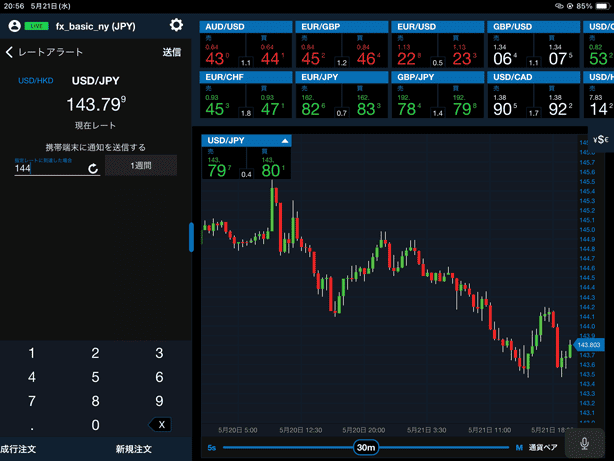The image size is (614, 461).
Task: Open the 1週間 expiry dropdown
Action: (x=141, y=165)
